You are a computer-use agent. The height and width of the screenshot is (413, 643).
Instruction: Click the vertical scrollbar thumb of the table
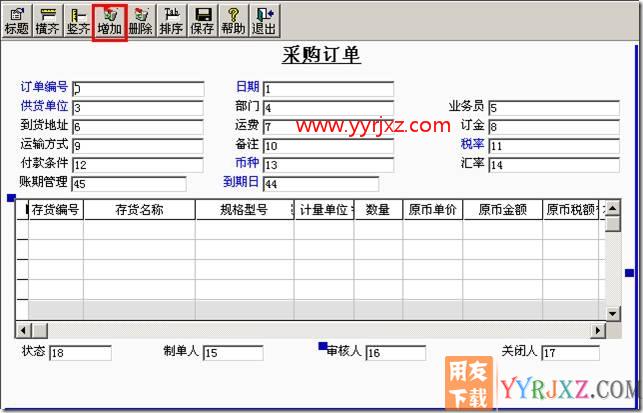coord(613,224)
